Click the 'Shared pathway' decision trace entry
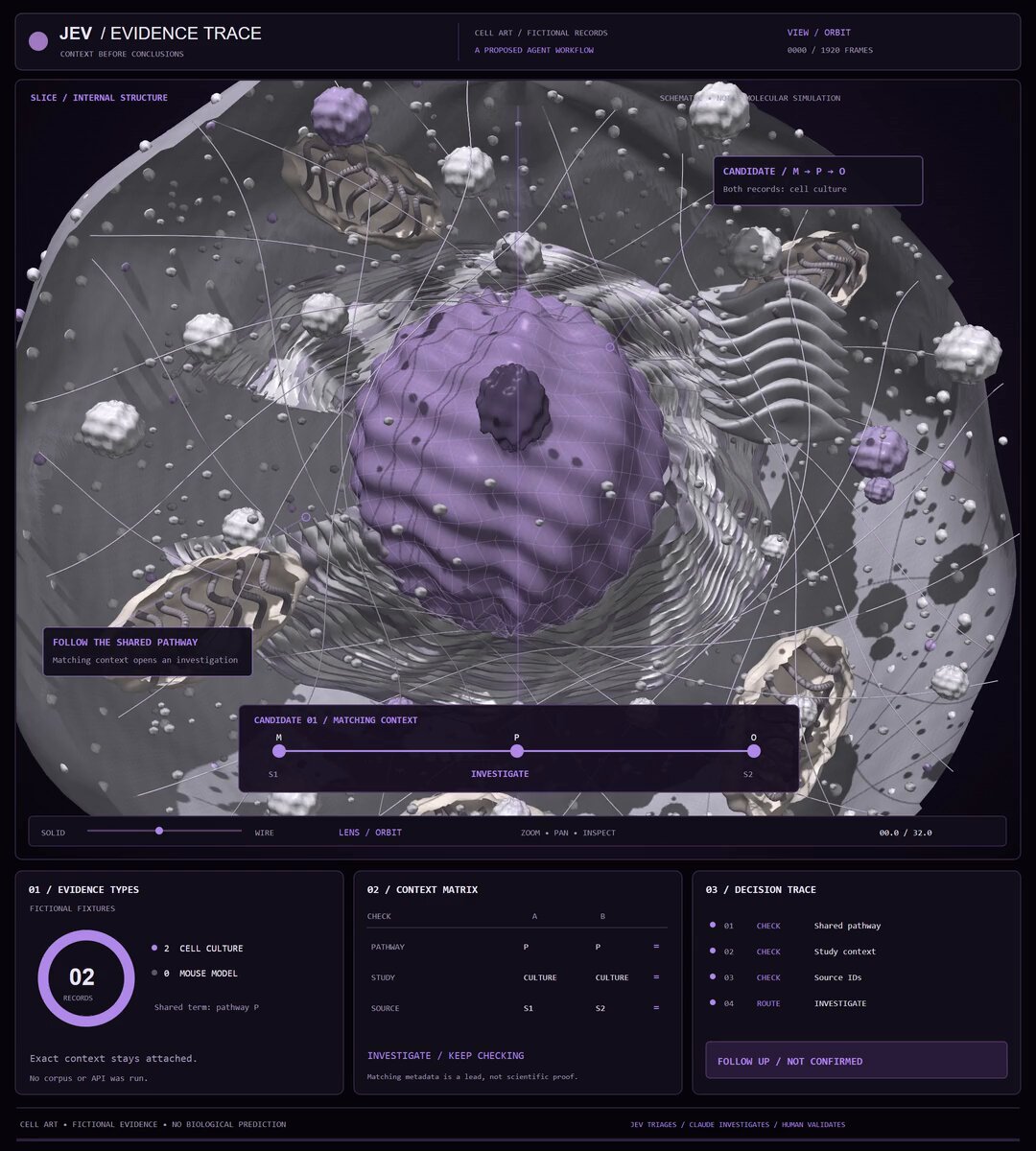 (x=847, y=926)
